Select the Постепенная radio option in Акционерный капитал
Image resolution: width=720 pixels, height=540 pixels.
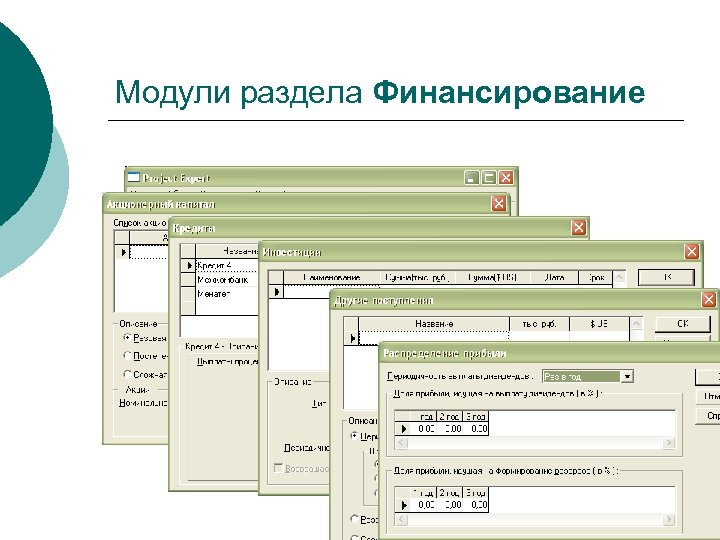pyautogui.click(x=128, y=355)
